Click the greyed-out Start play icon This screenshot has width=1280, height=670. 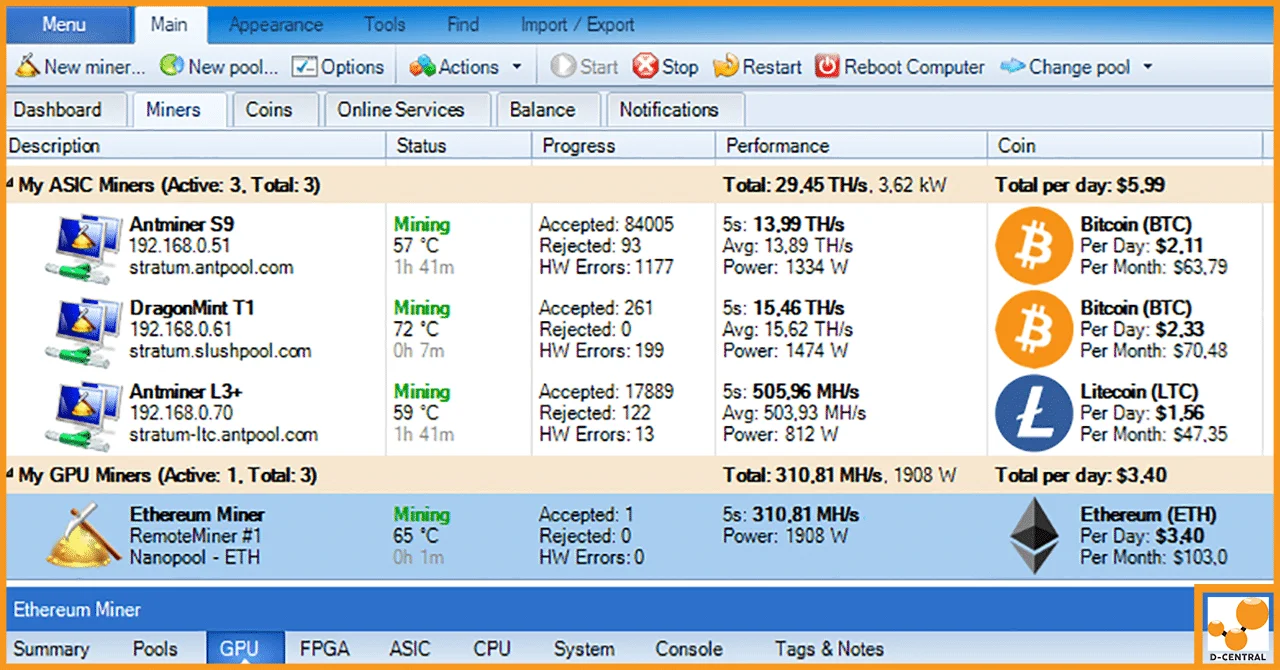point(563,67)
